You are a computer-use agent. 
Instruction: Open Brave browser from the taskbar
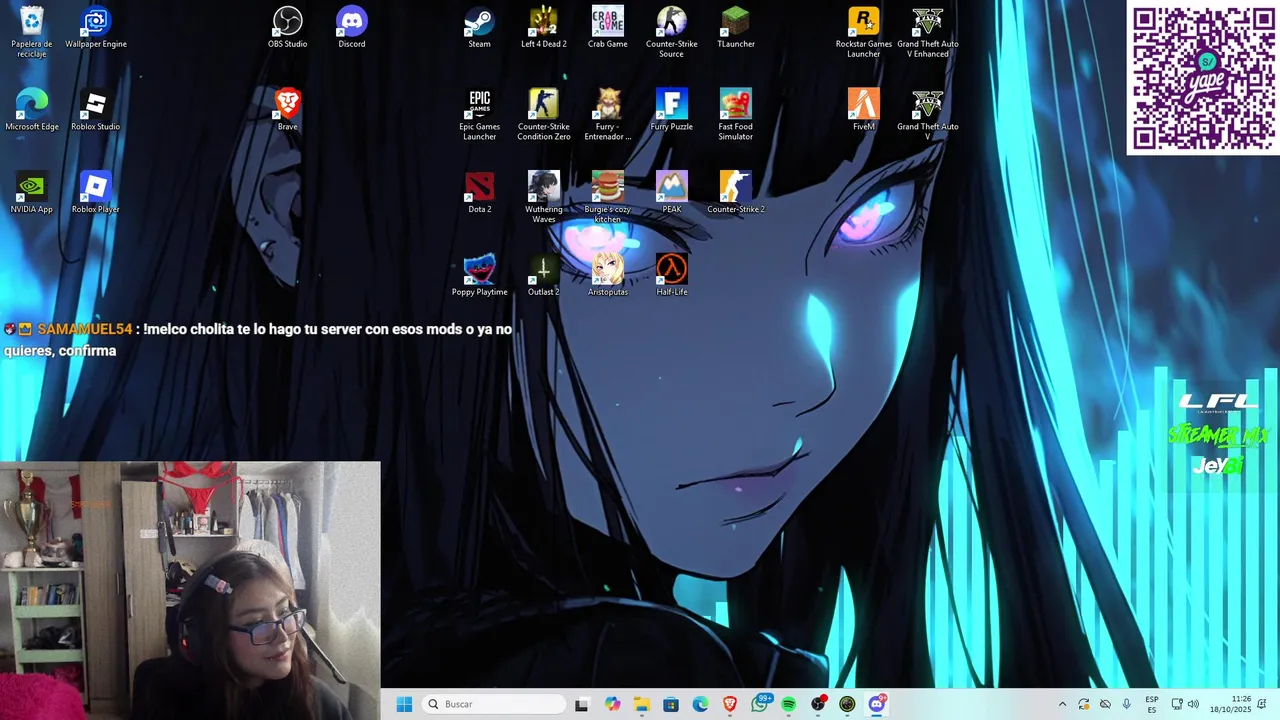pyautogui.click(x=730, y=704)
